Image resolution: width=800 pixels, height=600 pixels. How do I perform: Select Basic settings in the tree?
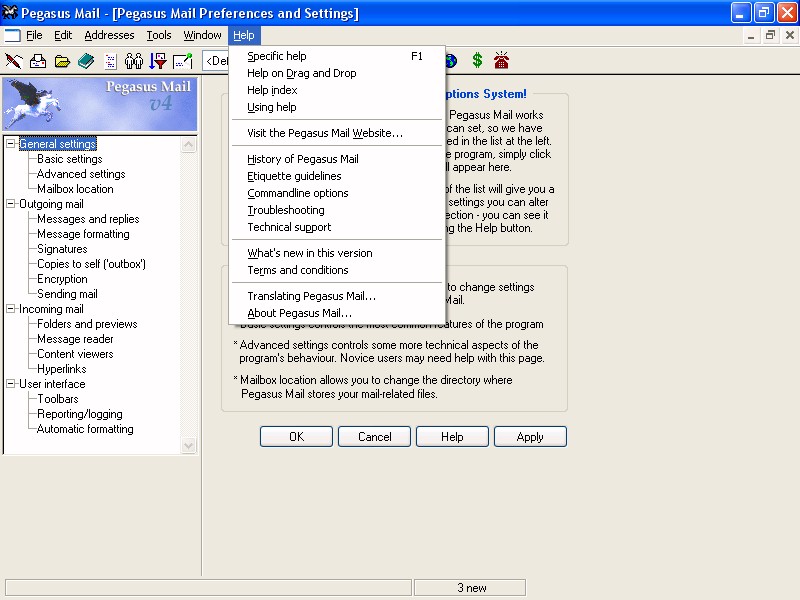pyautogui.click(x=70, y=159)
